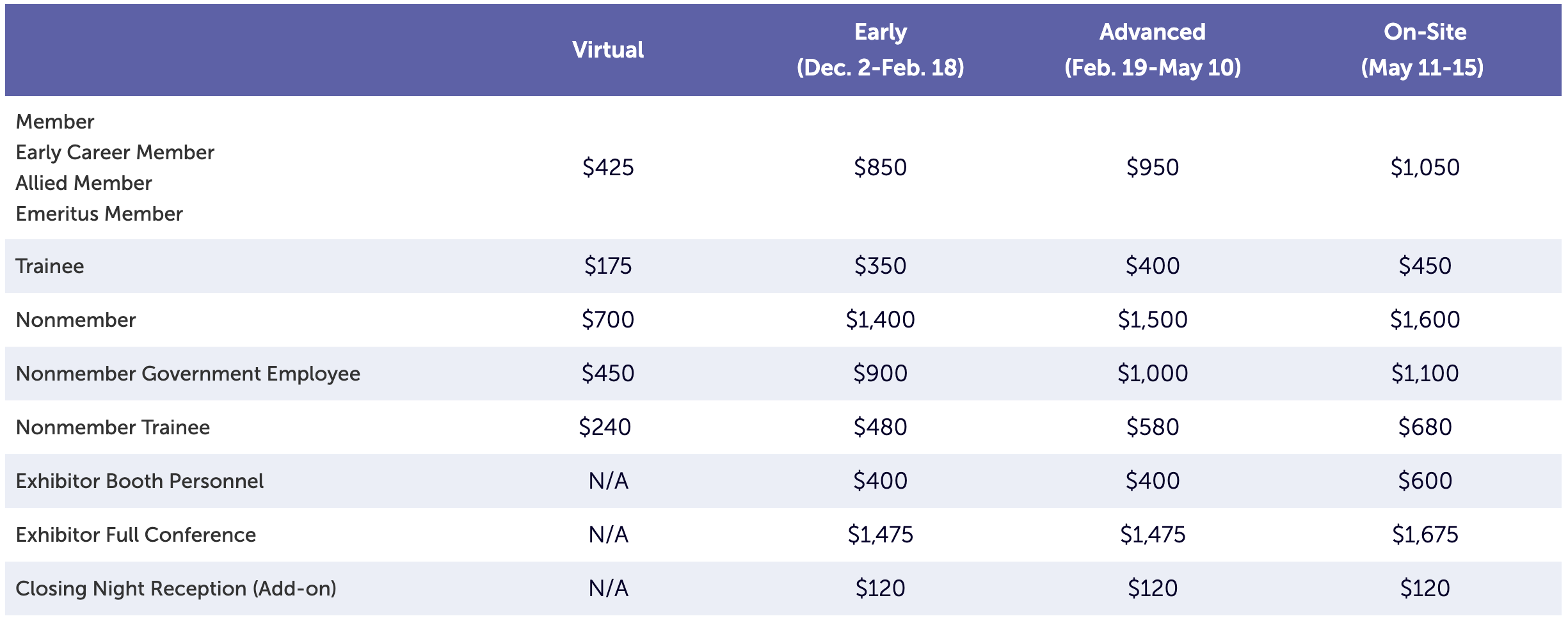Screen dimensions: 1568x623
Task: Click the Early (Dec. 2-Feb. 18) header
Action: click(x=880, y=50)
